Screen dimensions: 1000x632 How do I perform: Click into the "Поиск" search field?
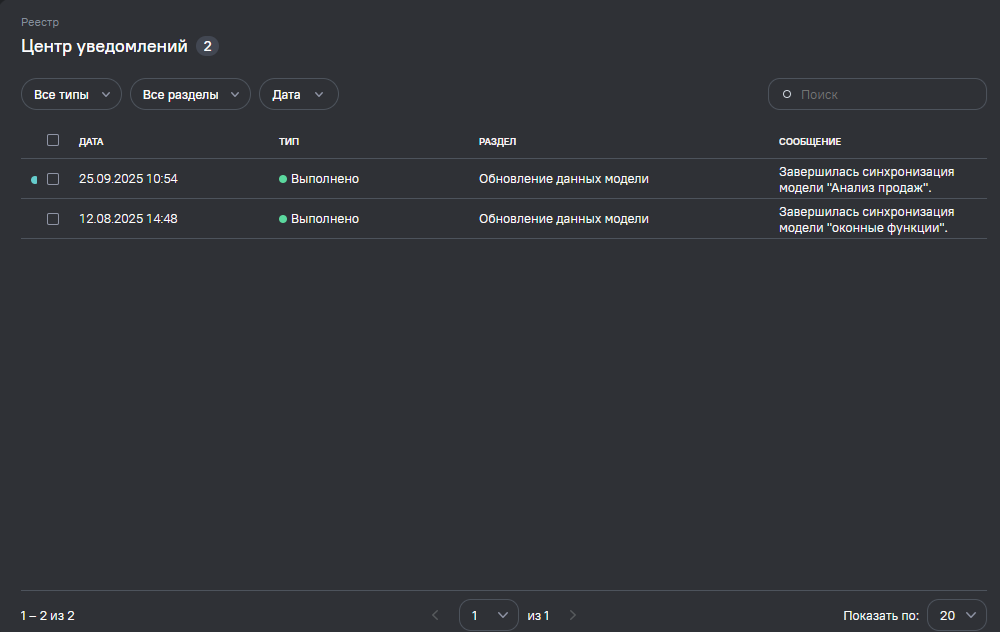click(x=885, y=94)
